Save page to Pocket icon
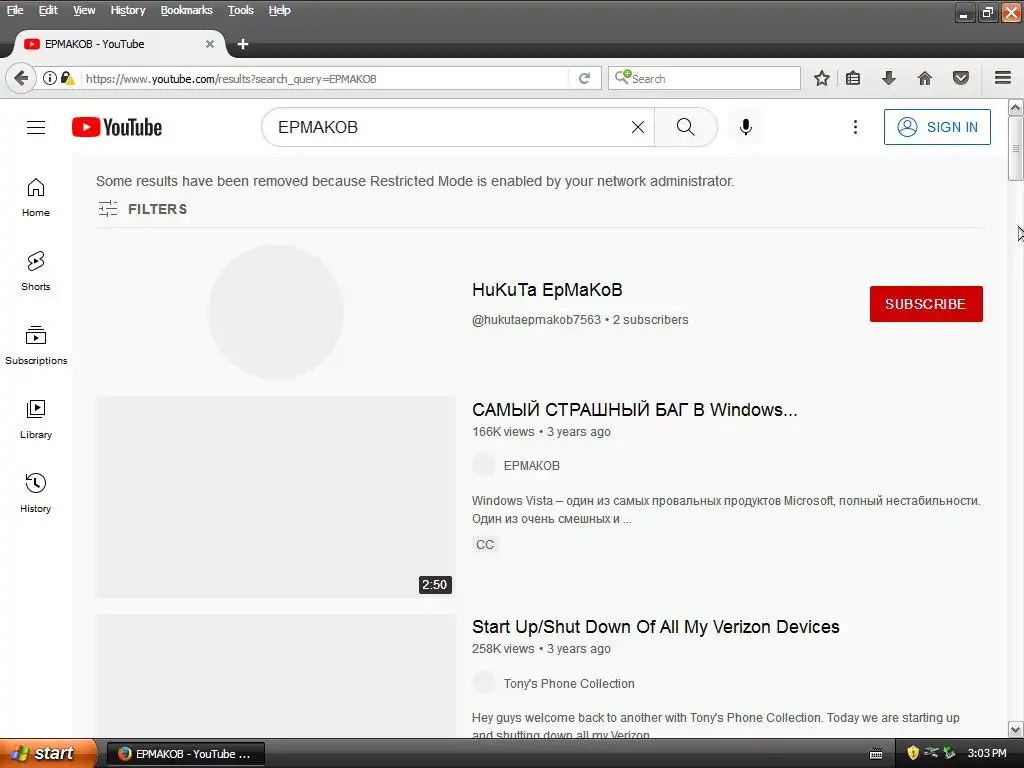Screen dimensions: 1024x768 pyautogui.click(x=961, y=78)
